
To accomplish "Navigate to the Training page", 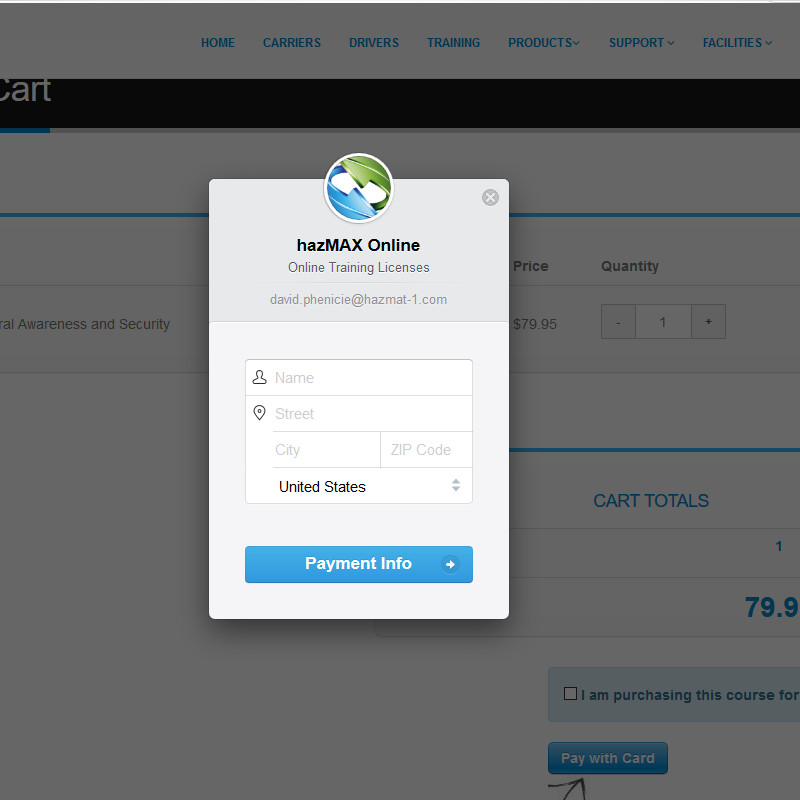I will 453,43.
